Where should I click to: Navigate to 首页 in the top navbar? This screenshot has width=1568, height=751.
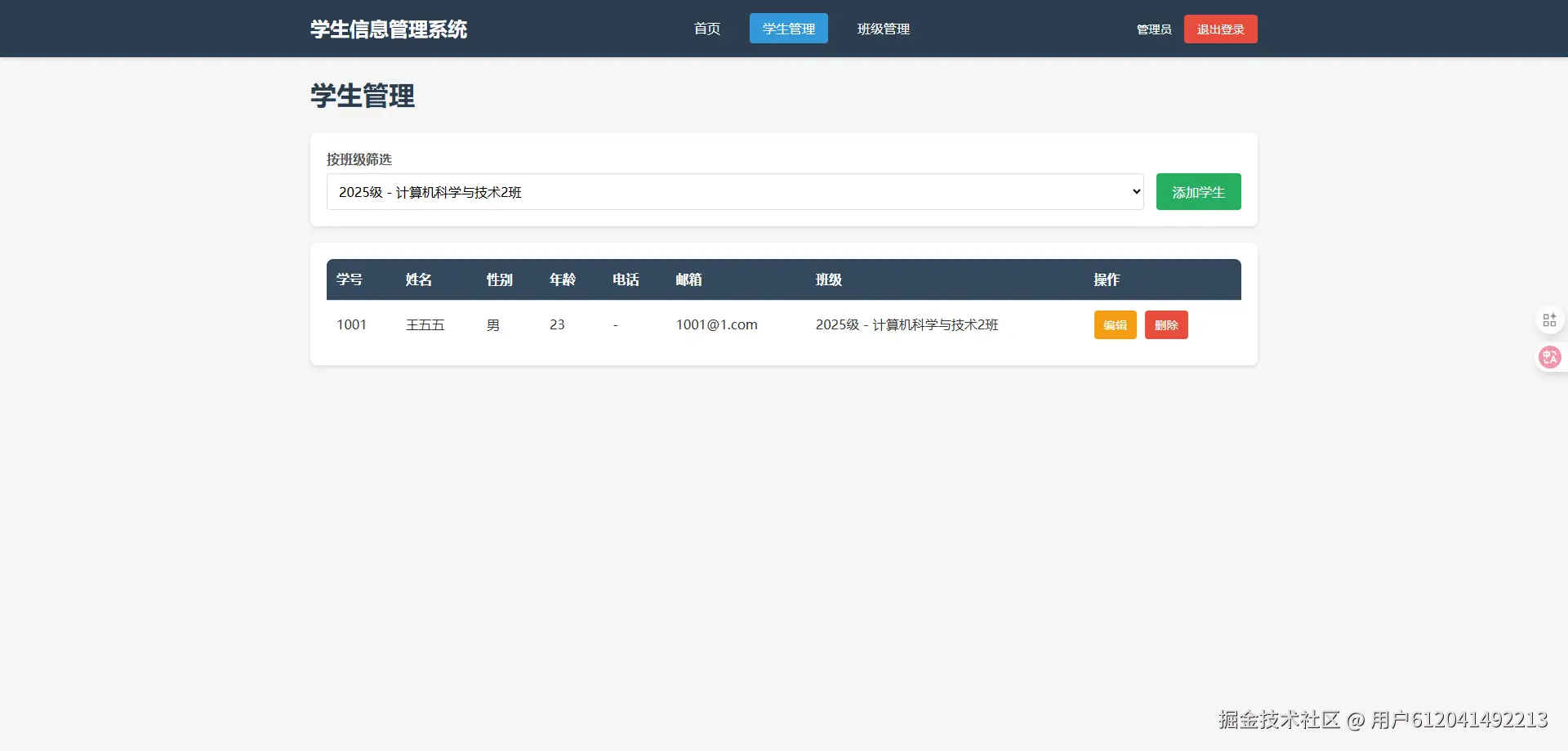tap(706, 29)
